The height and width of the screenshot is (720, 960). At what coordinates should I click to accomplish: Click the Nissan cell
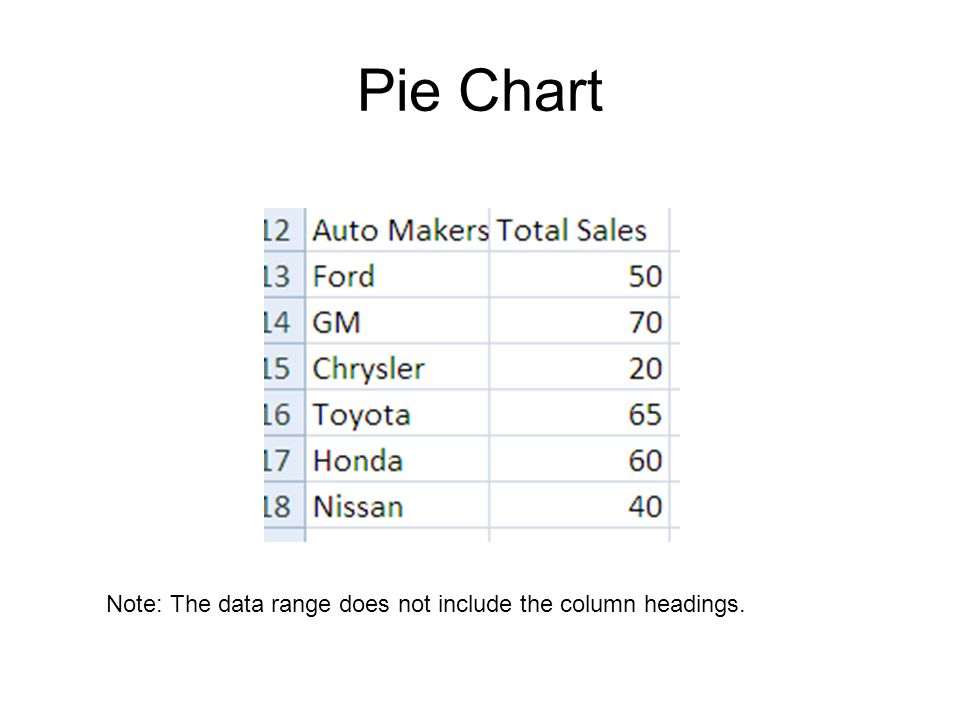click(397, 506)
